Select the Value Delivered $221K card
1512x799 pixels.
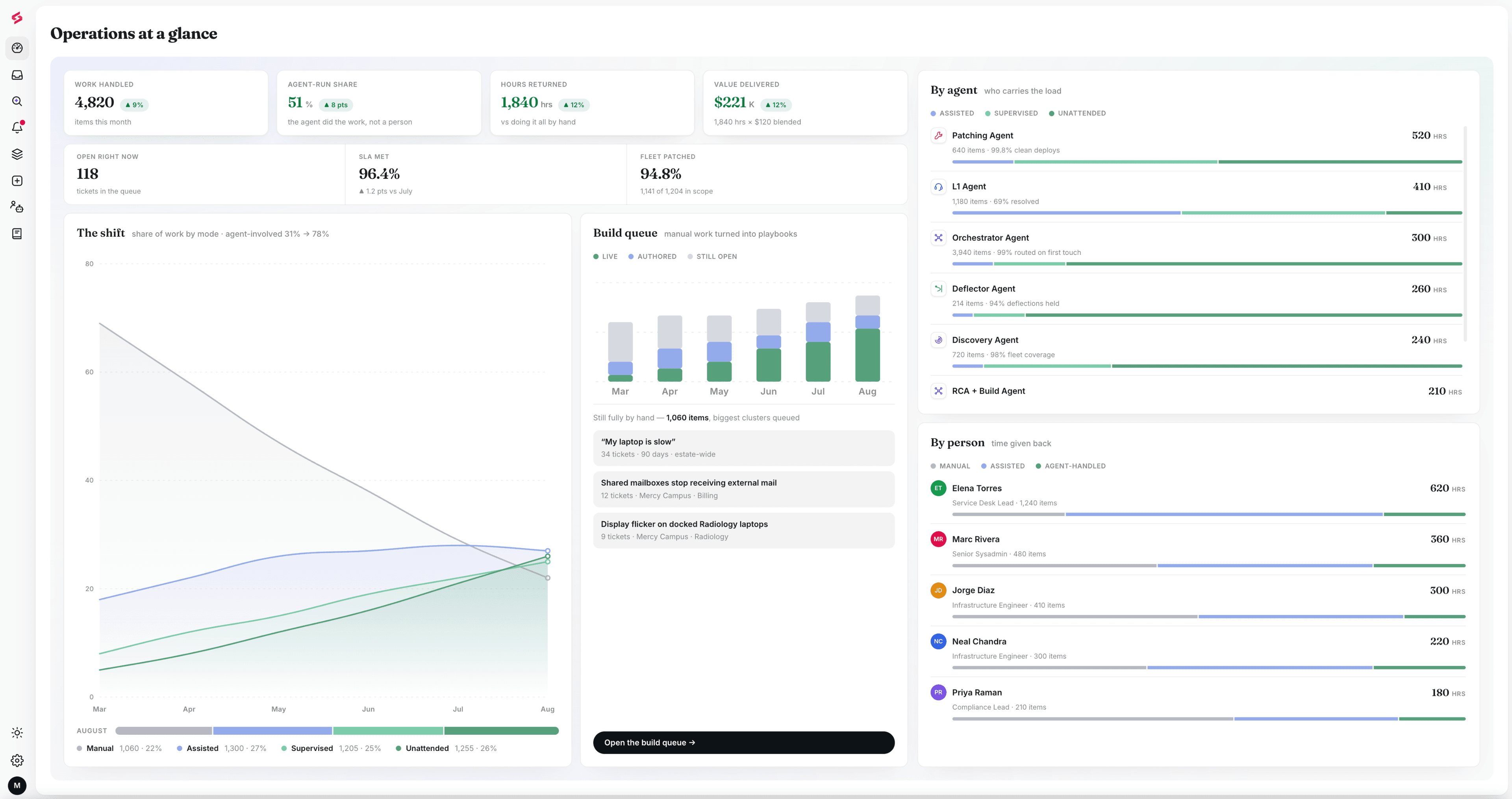805,103
